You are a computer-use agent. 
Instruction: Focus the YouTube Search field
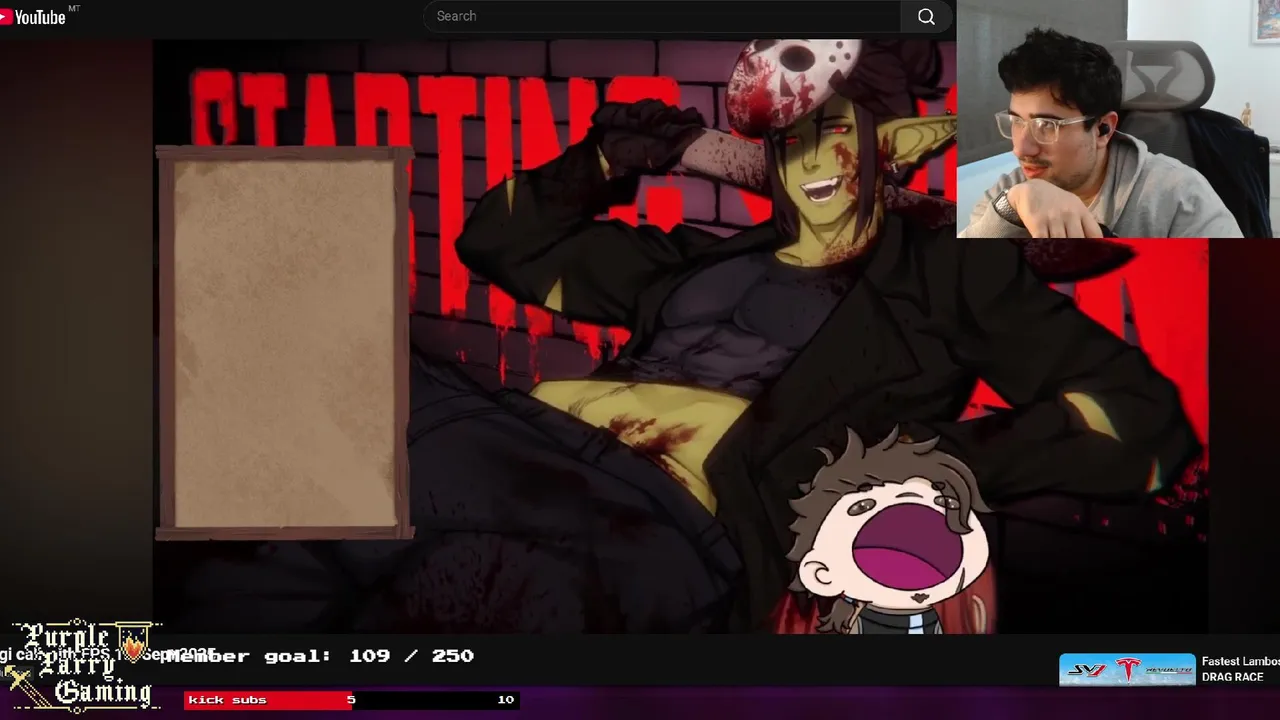point(662,16)
